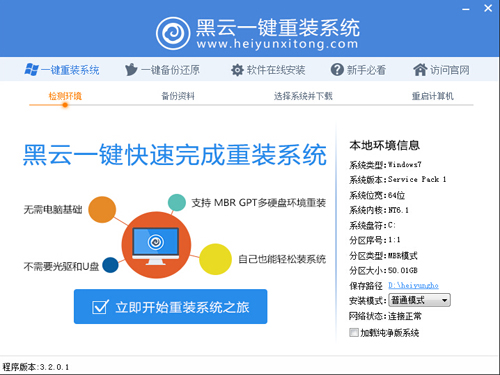Click the 系统位宽: 64位 entry
Image resolution: width=500 pixels, height=375 pixels.
pyautogui.click(x=377, y=195)
